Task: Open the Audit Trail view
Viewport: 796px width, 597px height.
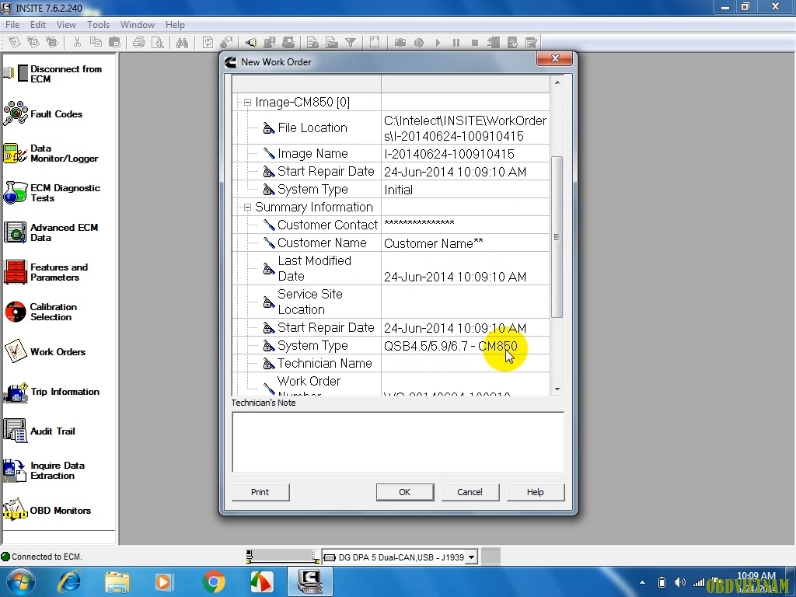Action: [40, 431]
